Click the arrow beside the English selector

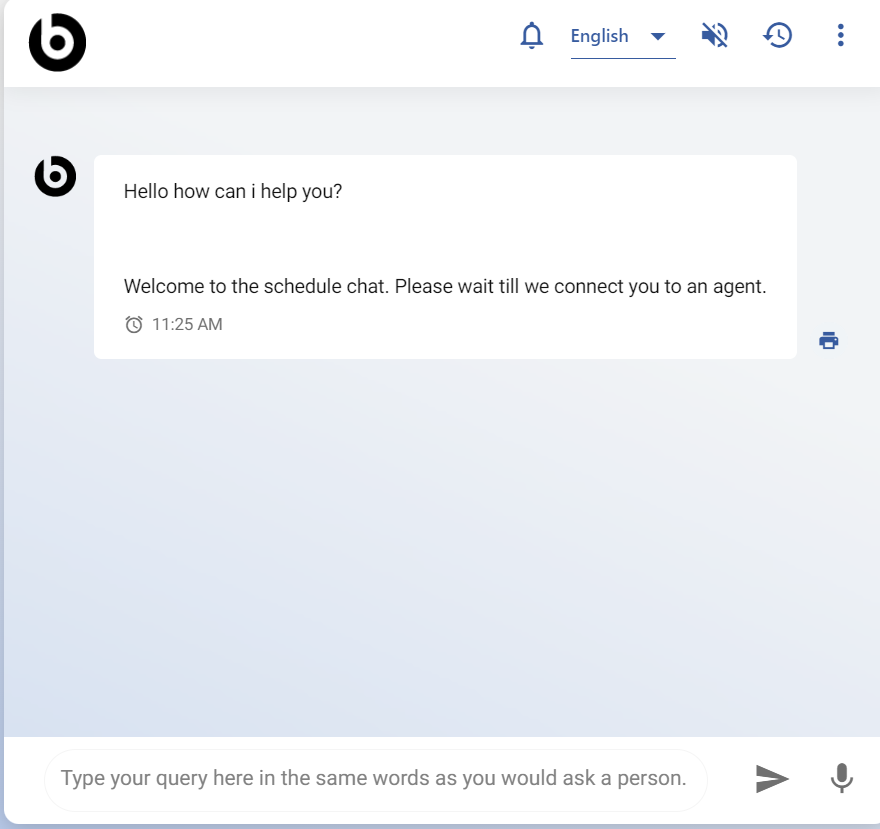658,37
